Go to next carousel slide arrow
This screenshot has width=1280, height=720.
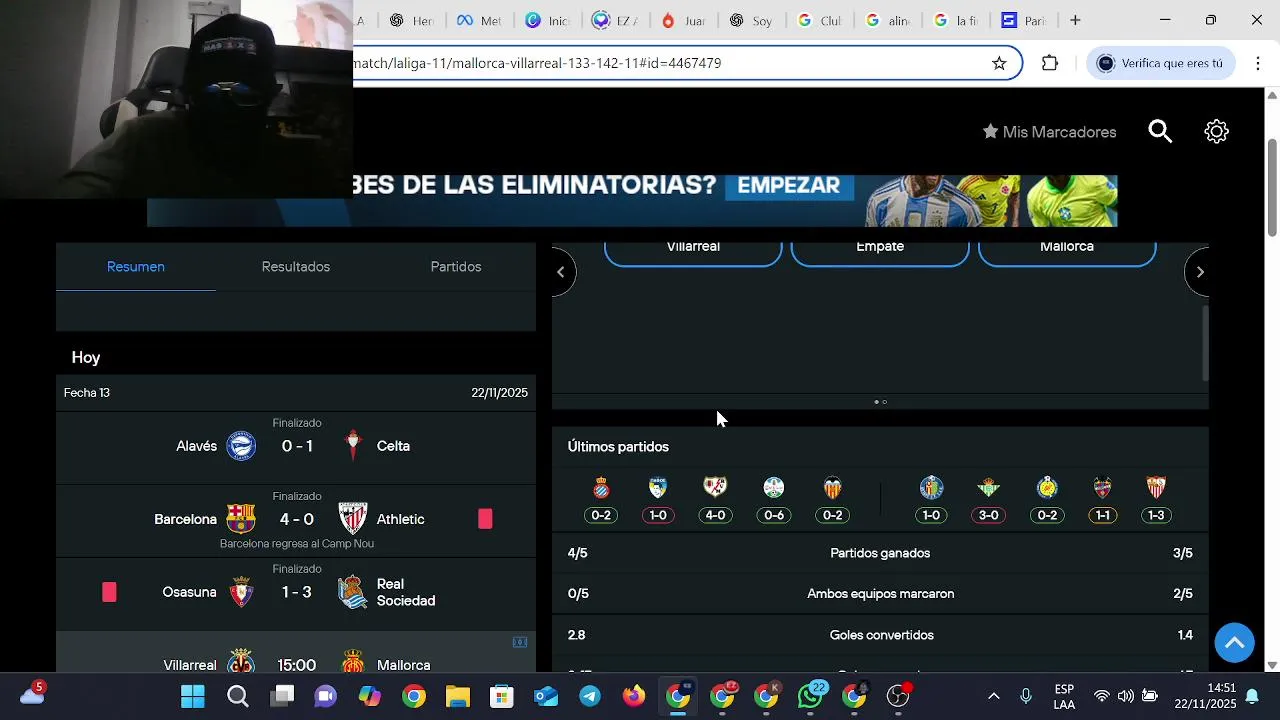(1198, 271)
